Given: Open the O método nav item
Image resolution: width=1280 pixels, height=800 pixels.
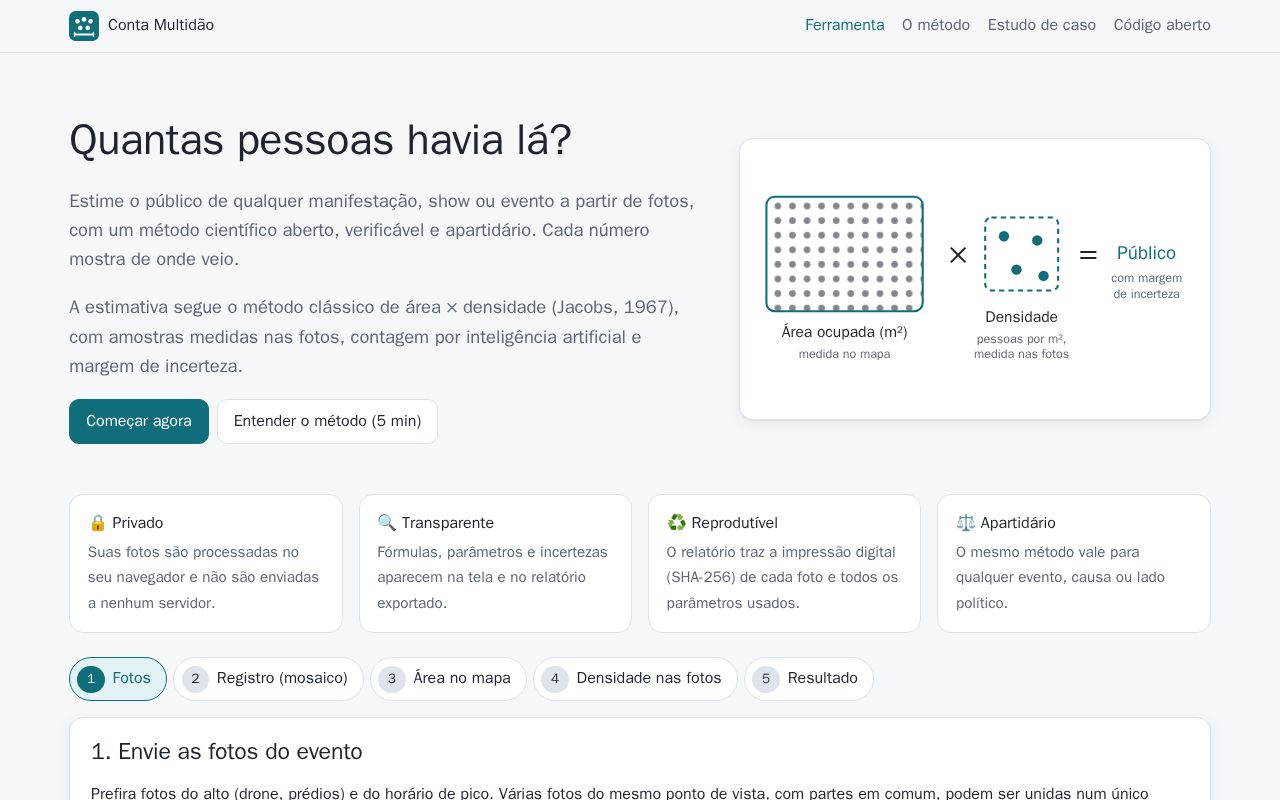Looking at the screenshot, I should (936, 25).
